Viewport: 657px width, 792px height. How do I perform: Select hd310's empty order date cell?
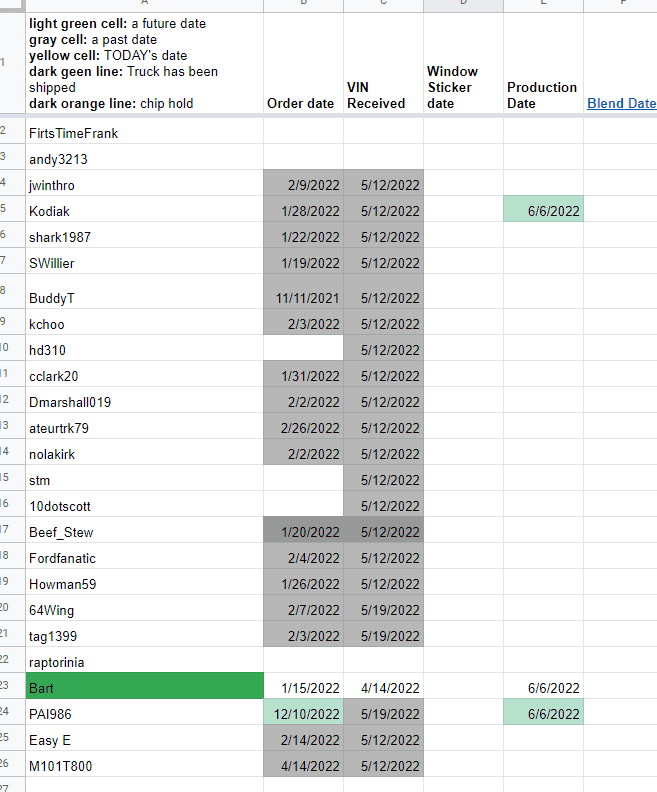[303, 350]
